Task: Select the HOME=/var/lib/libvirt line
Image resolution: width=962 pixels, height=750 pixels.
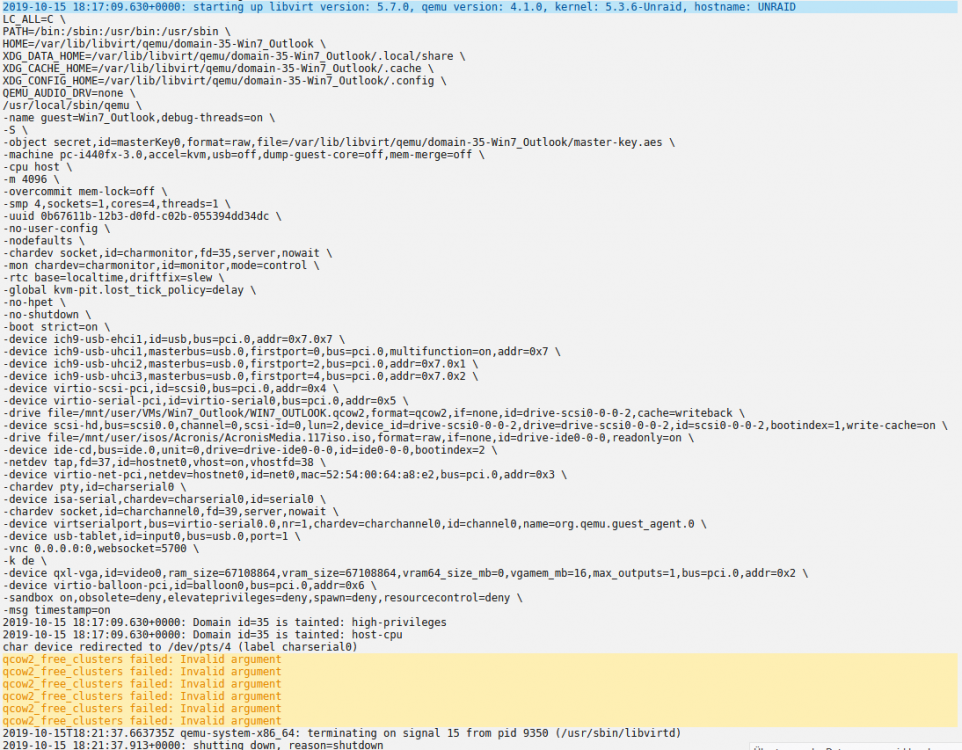Action: [x=164, y=44]
